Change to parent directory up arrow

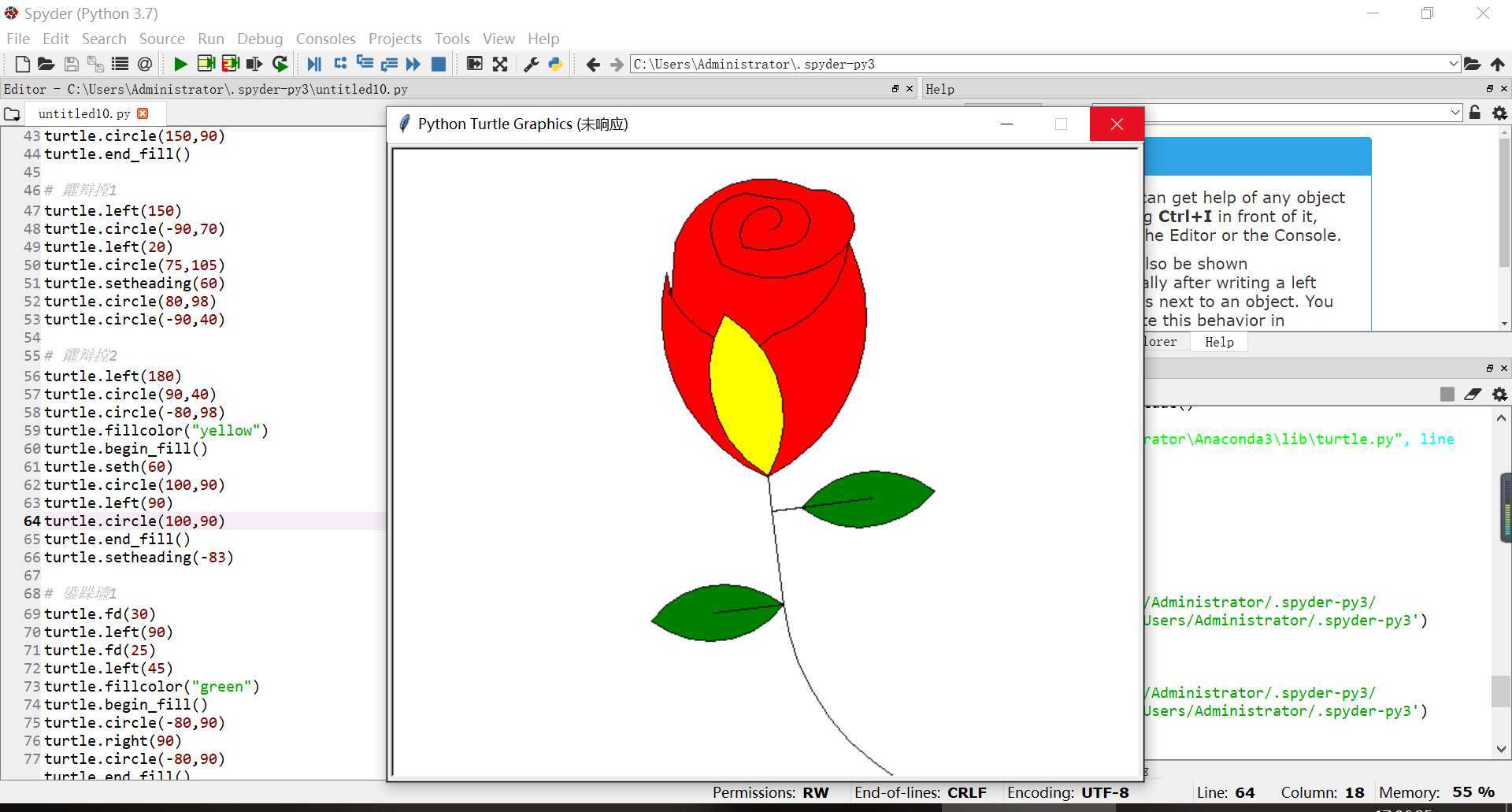tap(1497, 64)
